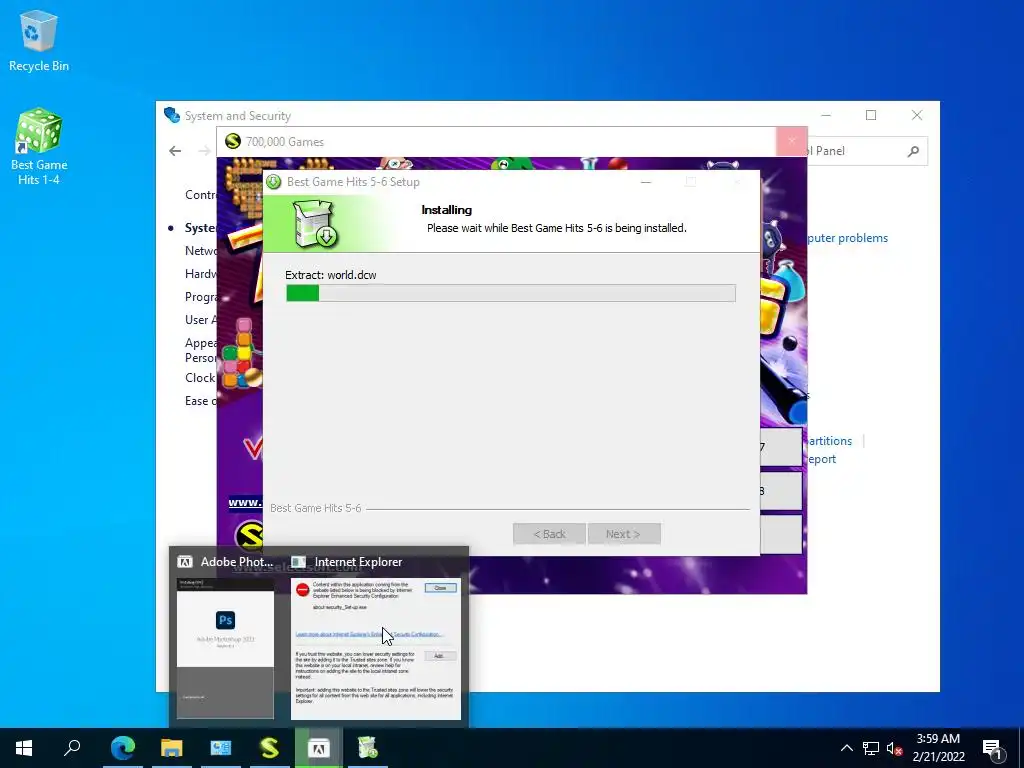This screenshot has height=768, width=1024.
Task: Select Network category in Control Panel sidebar
Action: click(200, 251)
